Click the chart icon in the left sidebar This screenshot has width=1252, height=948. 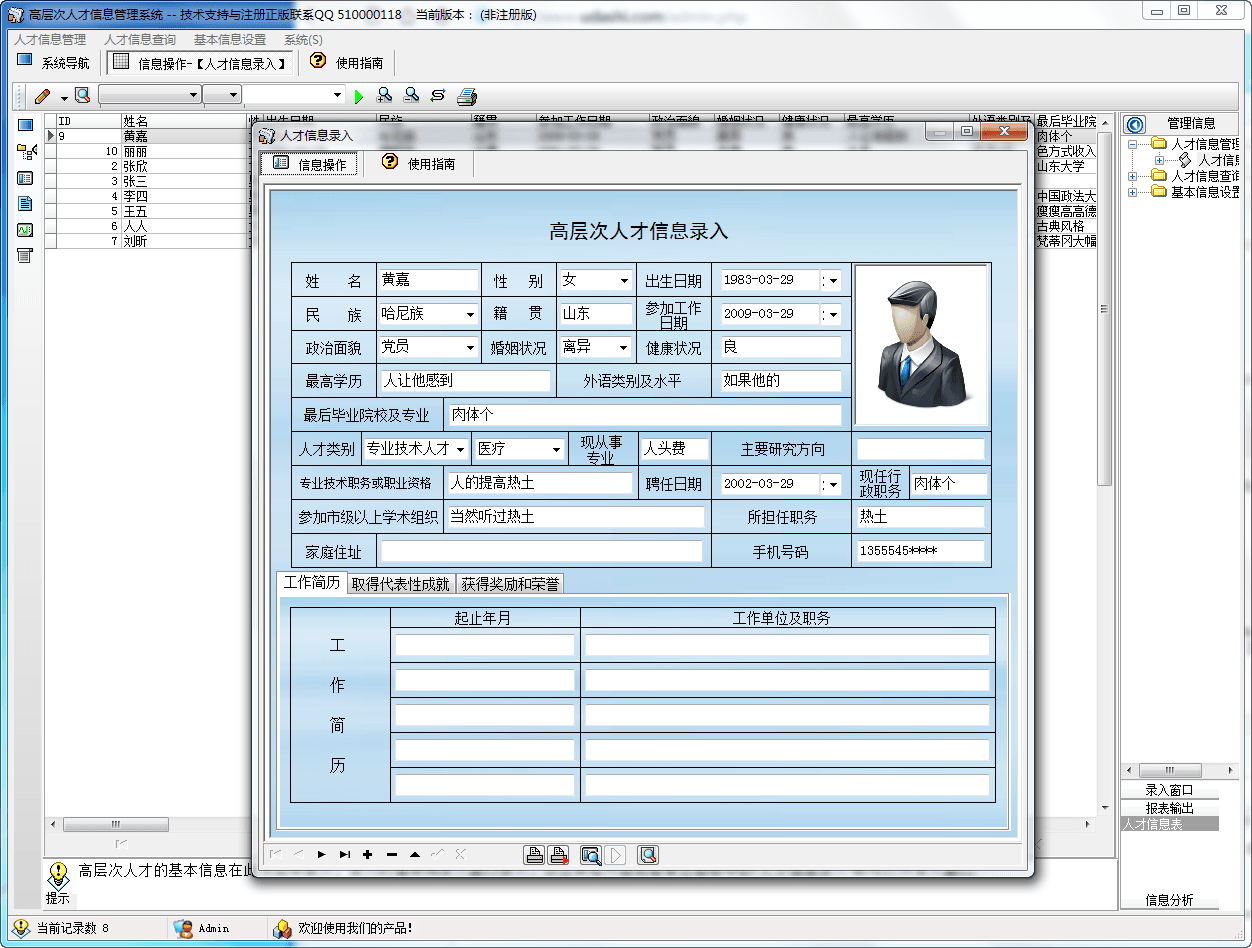22,230
